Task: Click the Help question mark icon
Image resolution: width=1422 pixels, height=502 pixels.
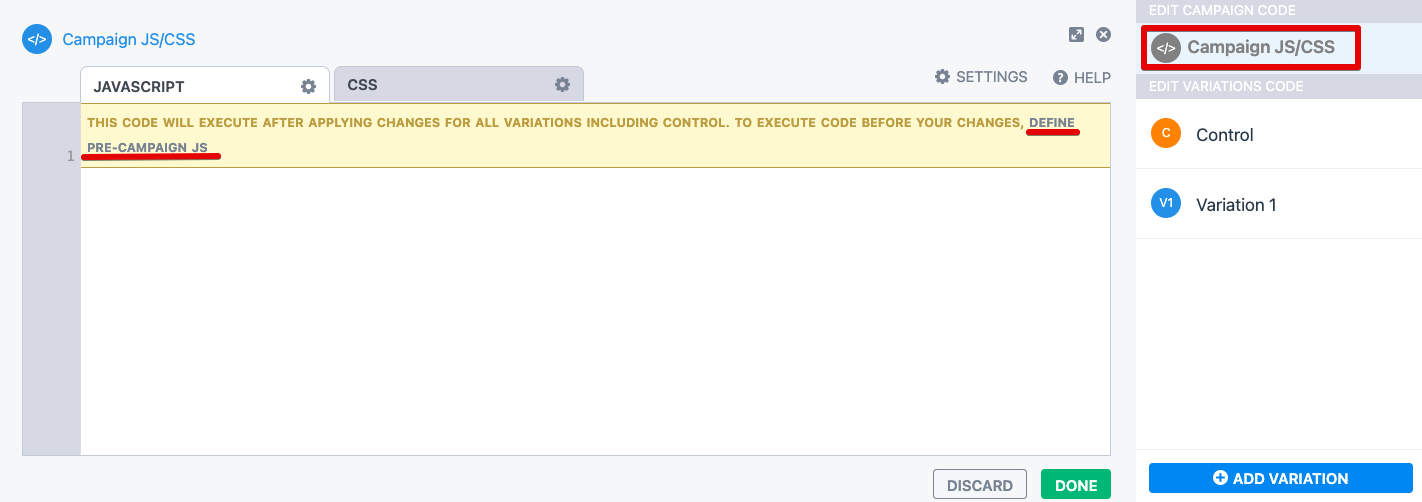Action: (1061, 78)
